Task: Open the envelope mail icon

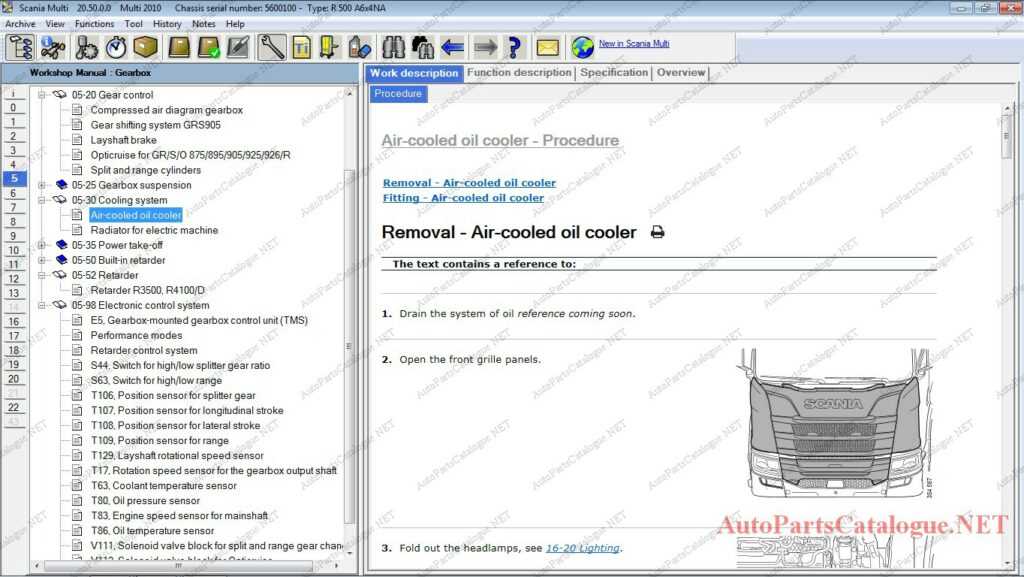Action: (548, 47)
